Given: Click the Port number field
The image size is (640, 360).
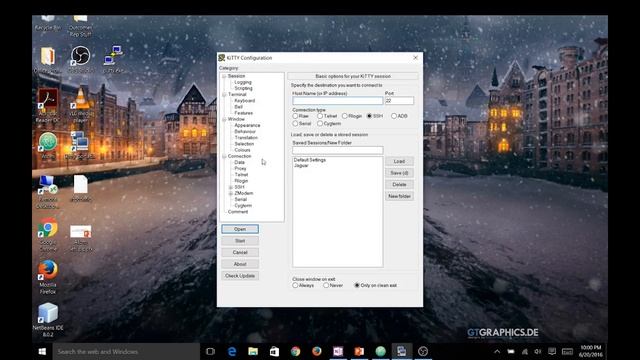Looking at the screenshot, I should [x=399, y=101].
